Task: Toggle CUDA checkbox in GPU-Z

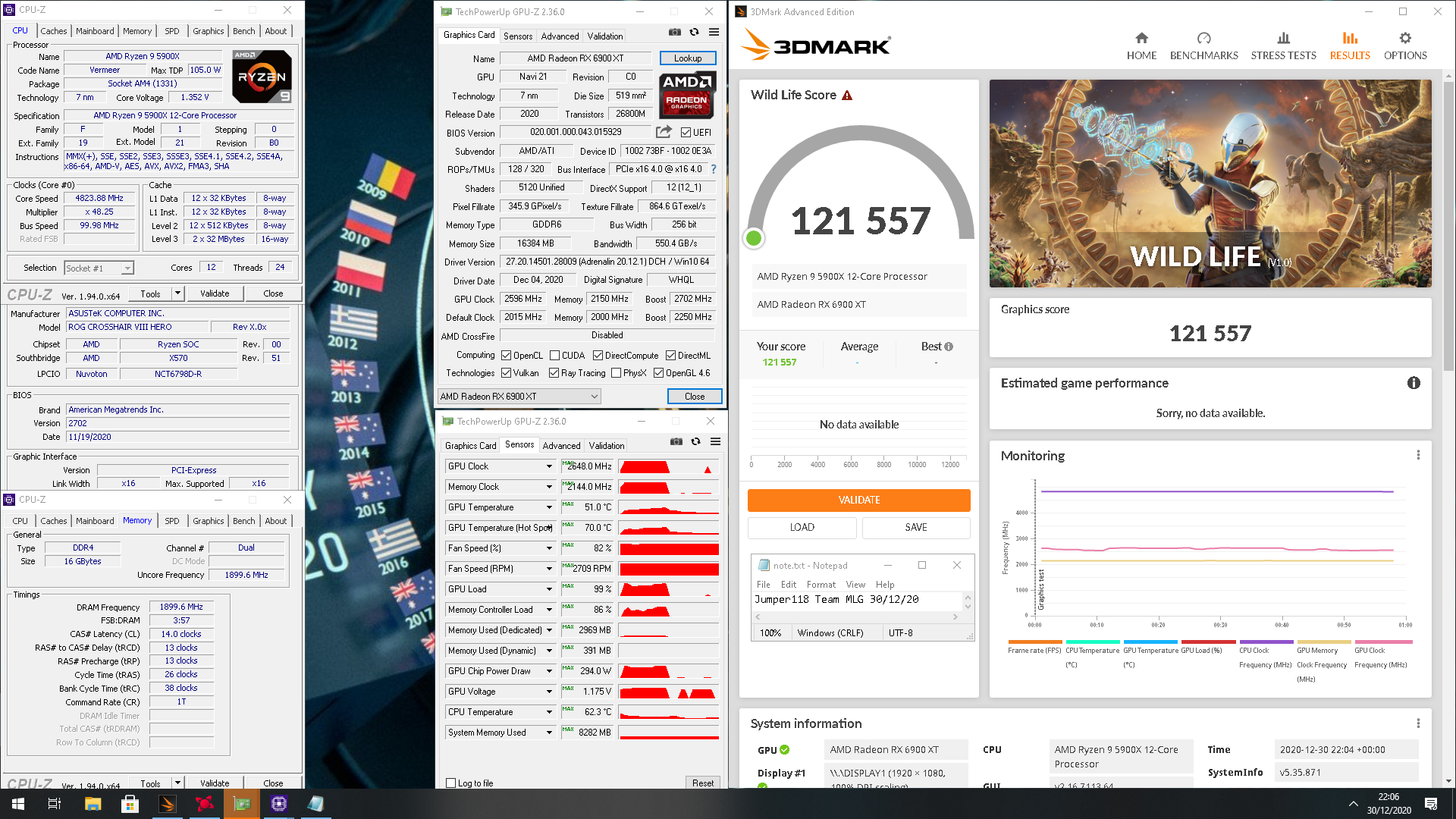Action: click(554, 356)
